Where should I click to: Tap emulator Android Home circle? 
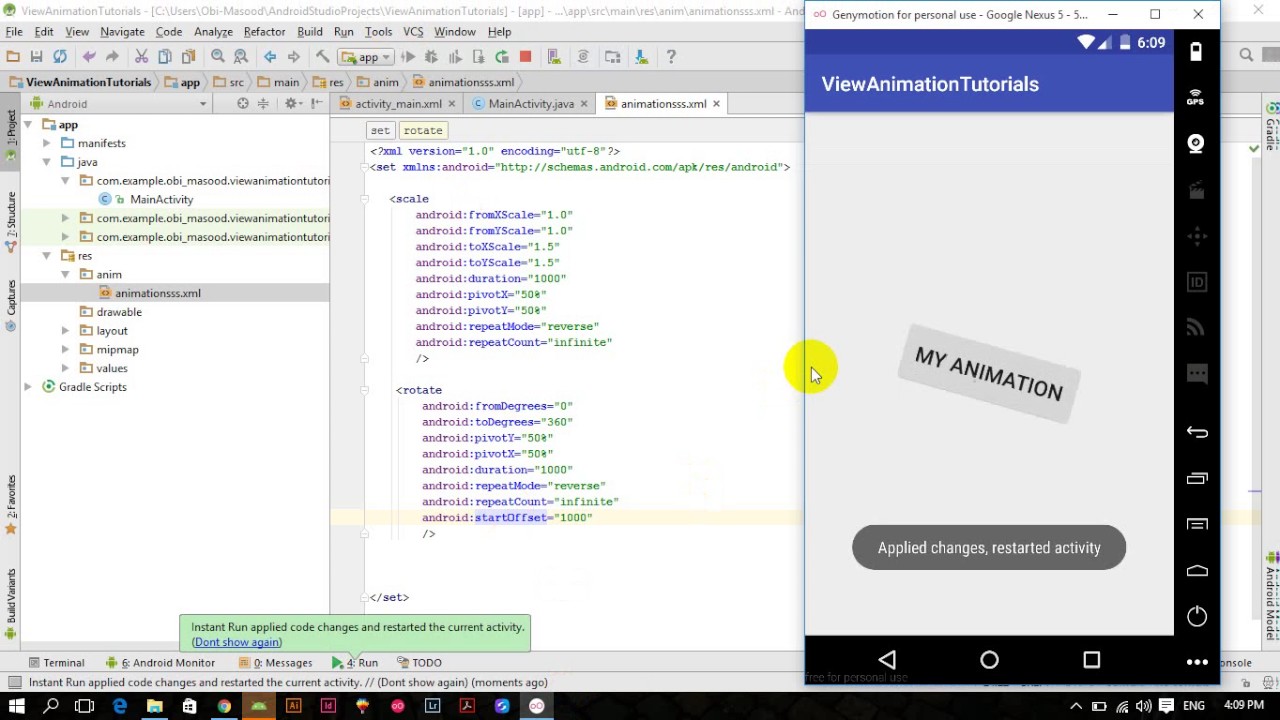coord(989,660)
